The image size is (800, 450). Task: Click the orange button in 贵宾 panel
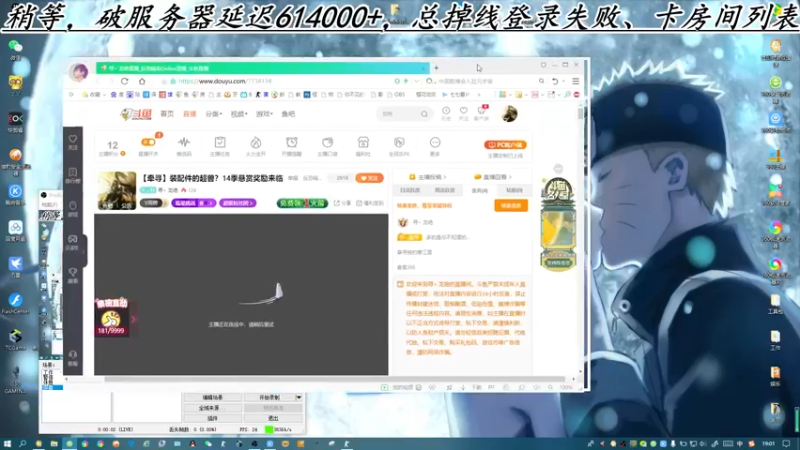[x=511, y=206]
